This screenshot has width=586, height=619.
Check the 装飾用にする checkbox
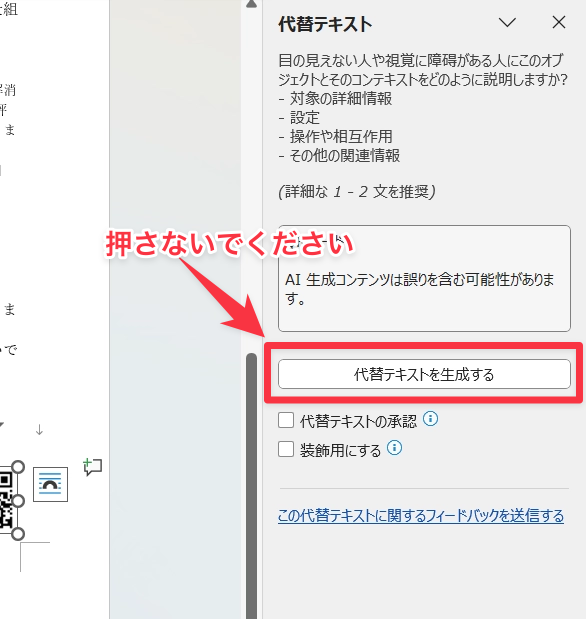(x=286, y=449)
